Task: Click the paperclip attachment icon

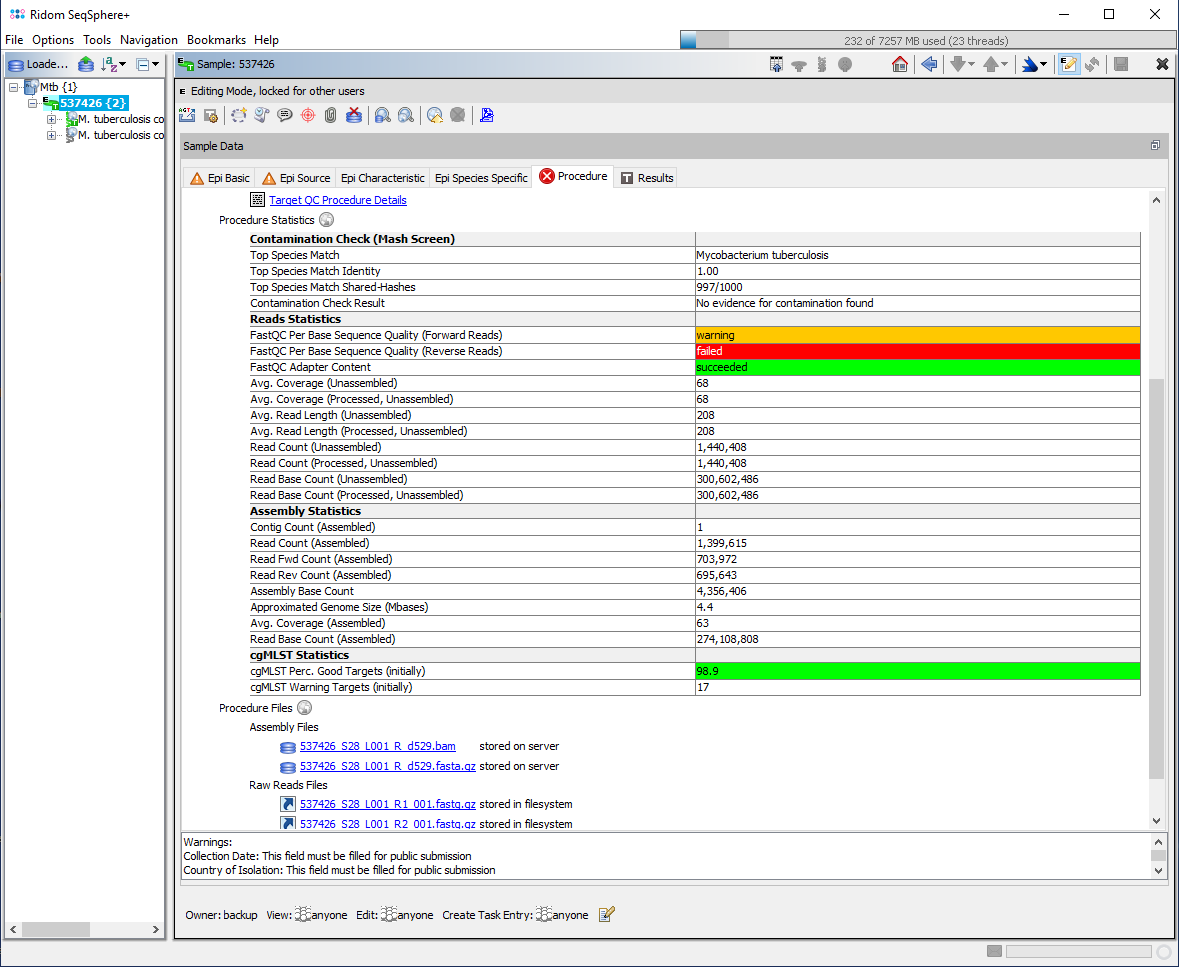Action: click(330, 115)
